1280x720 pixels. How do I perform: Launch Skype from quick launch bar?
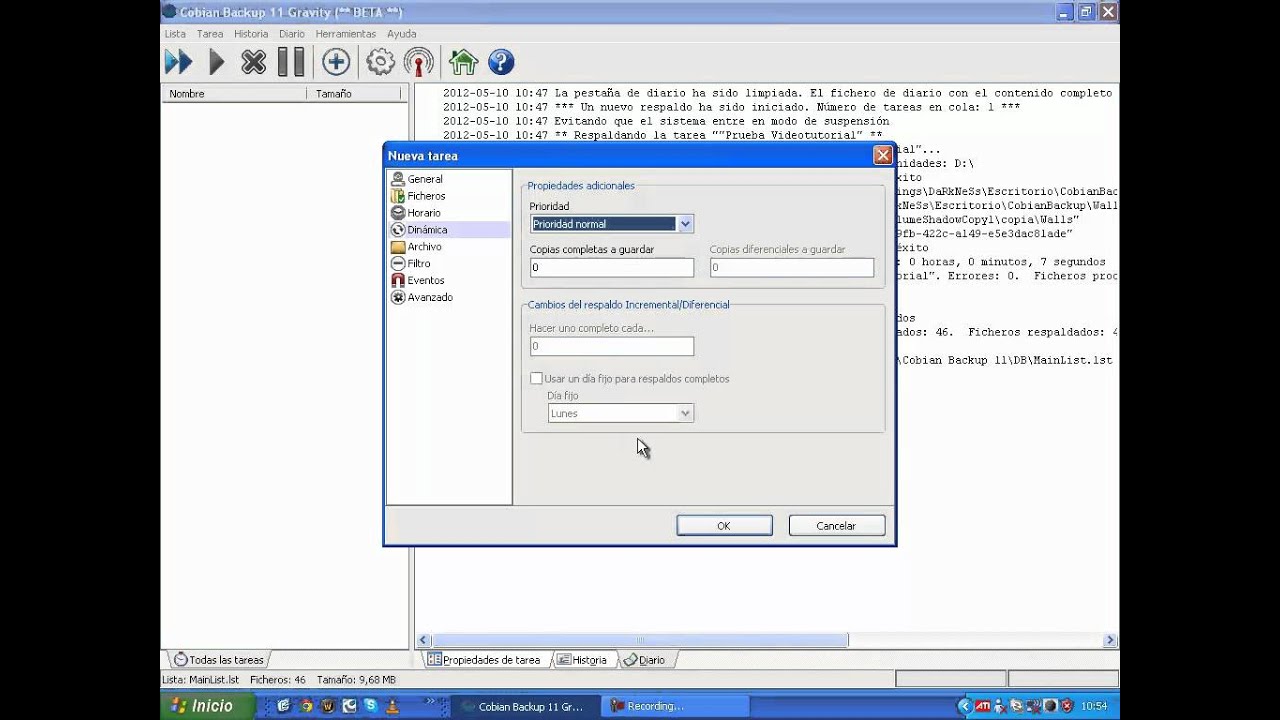coord(371,706)
